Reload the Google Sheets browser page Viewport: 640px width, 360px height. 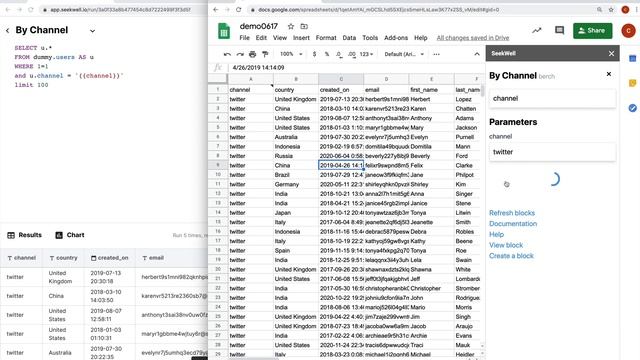pos(238,9)
